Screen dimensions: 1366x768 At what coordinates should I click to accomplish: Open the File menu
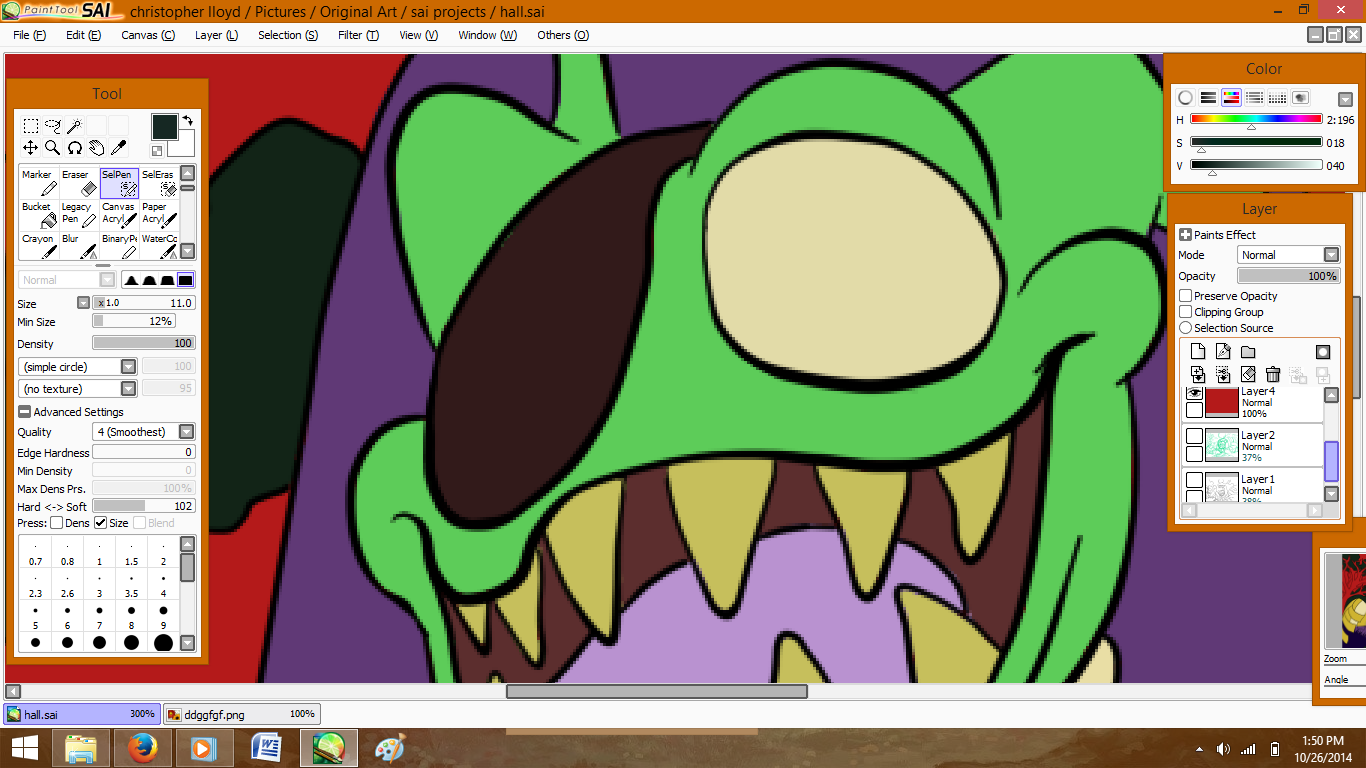(30, 35)
